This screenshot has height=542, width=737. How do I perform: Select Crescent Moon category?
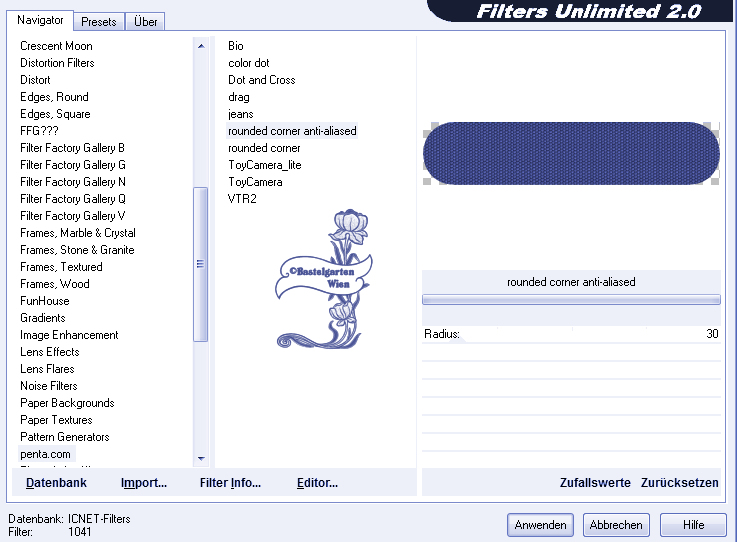[x=56, y=46]
